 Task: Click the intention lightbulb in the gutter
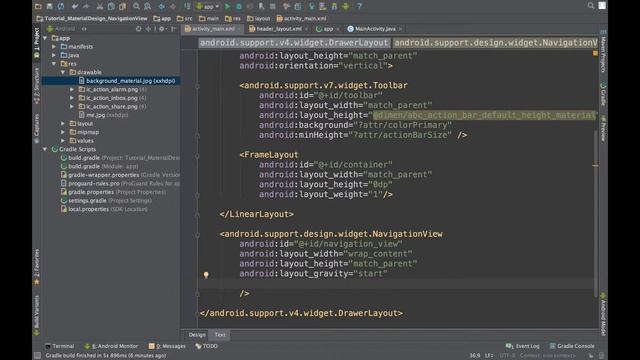pos(206,275)
